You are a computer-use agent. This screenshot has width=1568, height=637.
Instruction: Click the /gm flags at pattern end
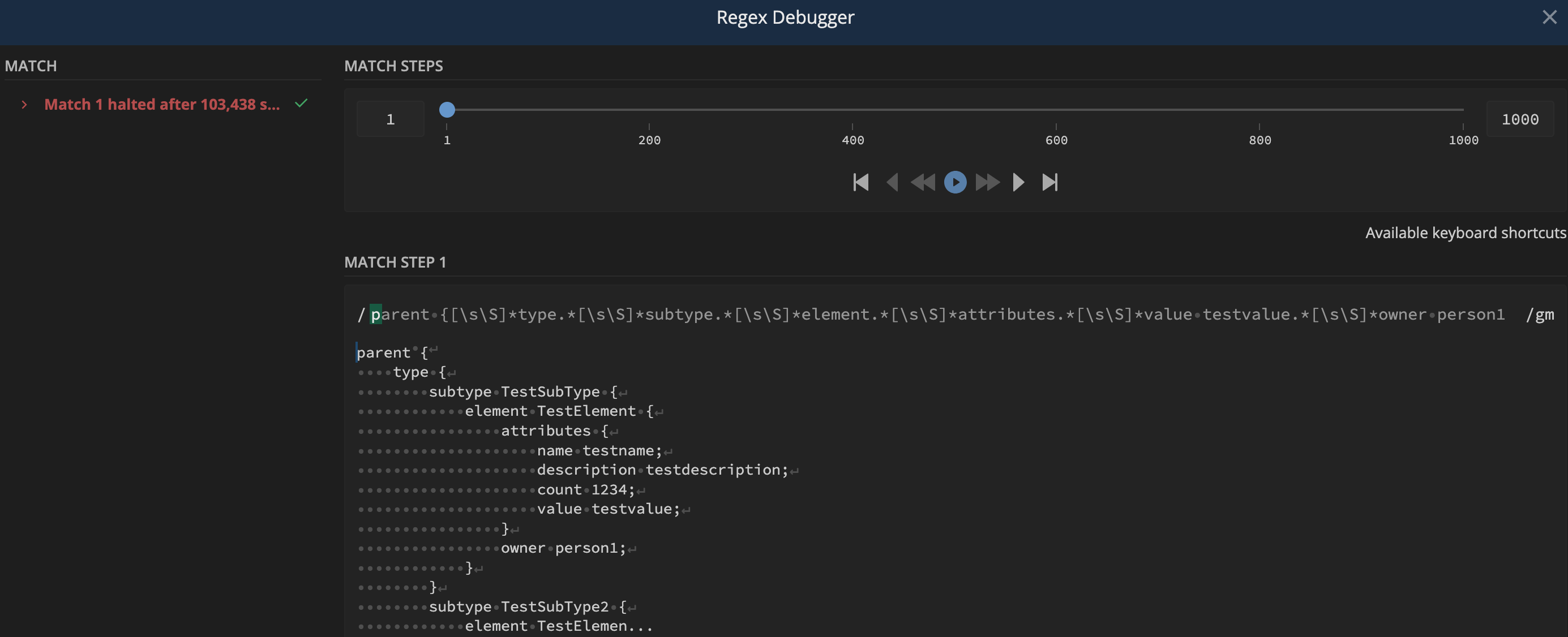click(1540, 315)
